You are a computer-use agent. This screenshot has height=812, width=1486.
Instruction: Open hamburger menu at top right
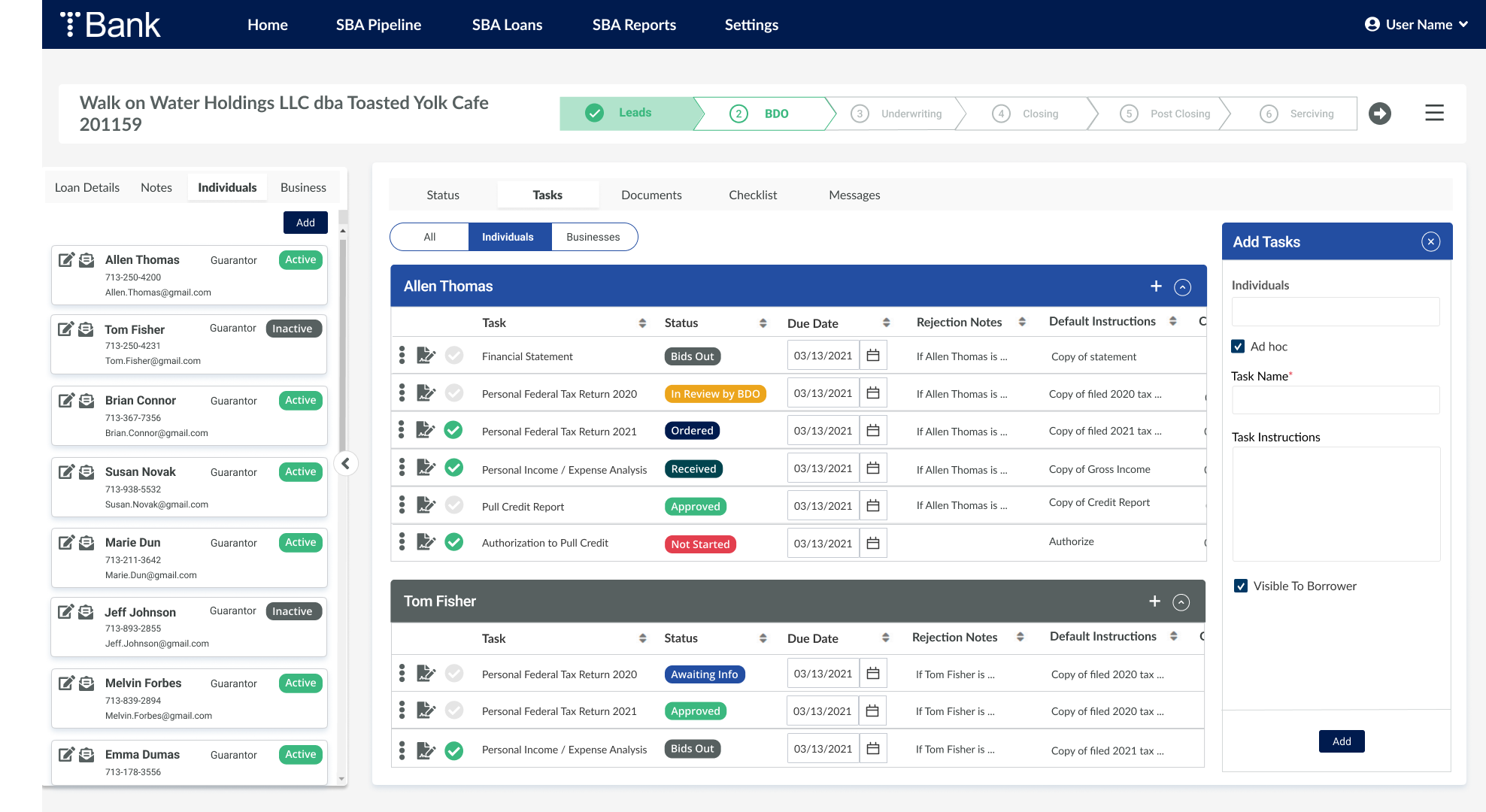(x=1434, y=114)
